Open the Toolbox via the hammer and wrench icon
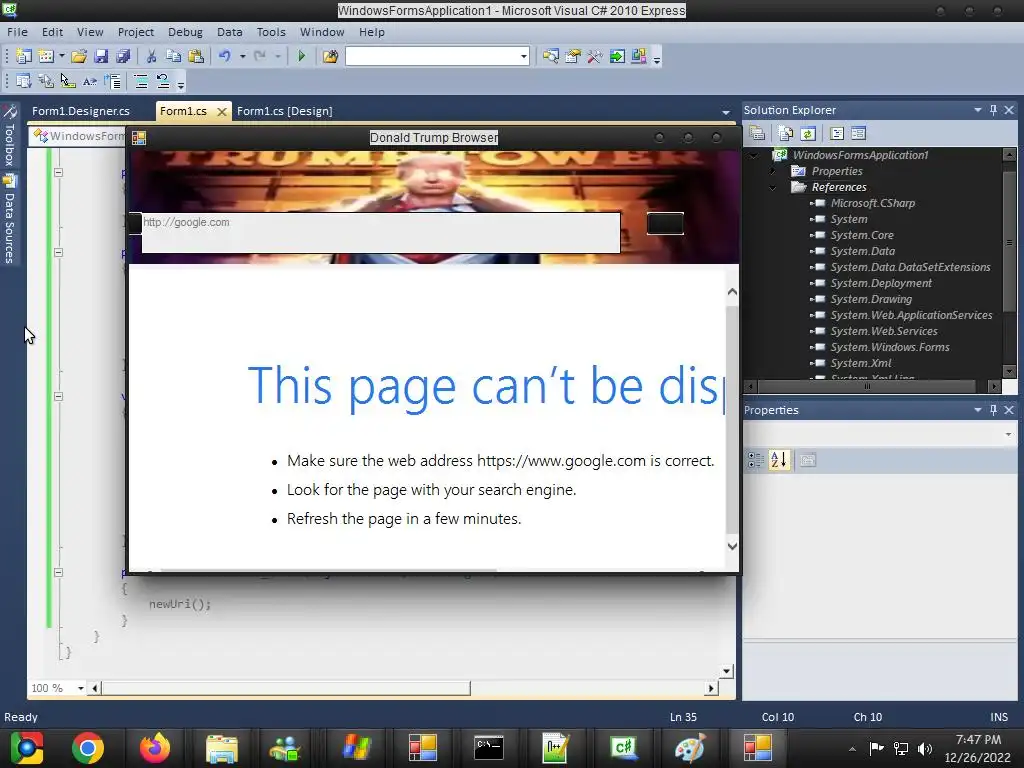This screenshot has height=768, width=1024. [x=594, y=57]
